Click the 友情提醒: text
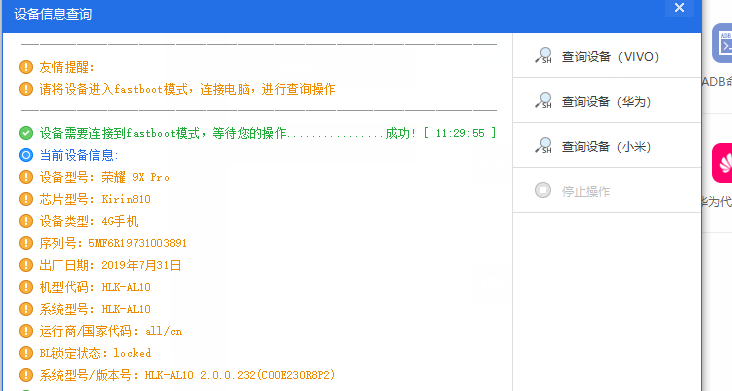This screenshot has height=391, width=732. [67, 67]
